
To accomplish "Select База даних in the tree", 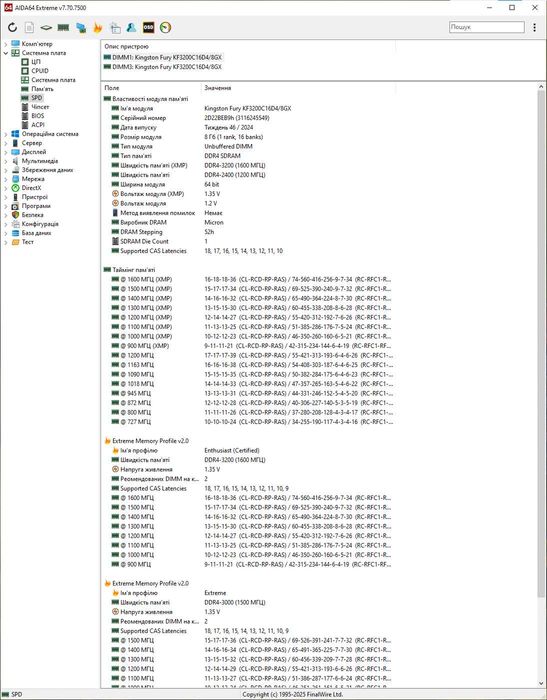I will (37, 233).
